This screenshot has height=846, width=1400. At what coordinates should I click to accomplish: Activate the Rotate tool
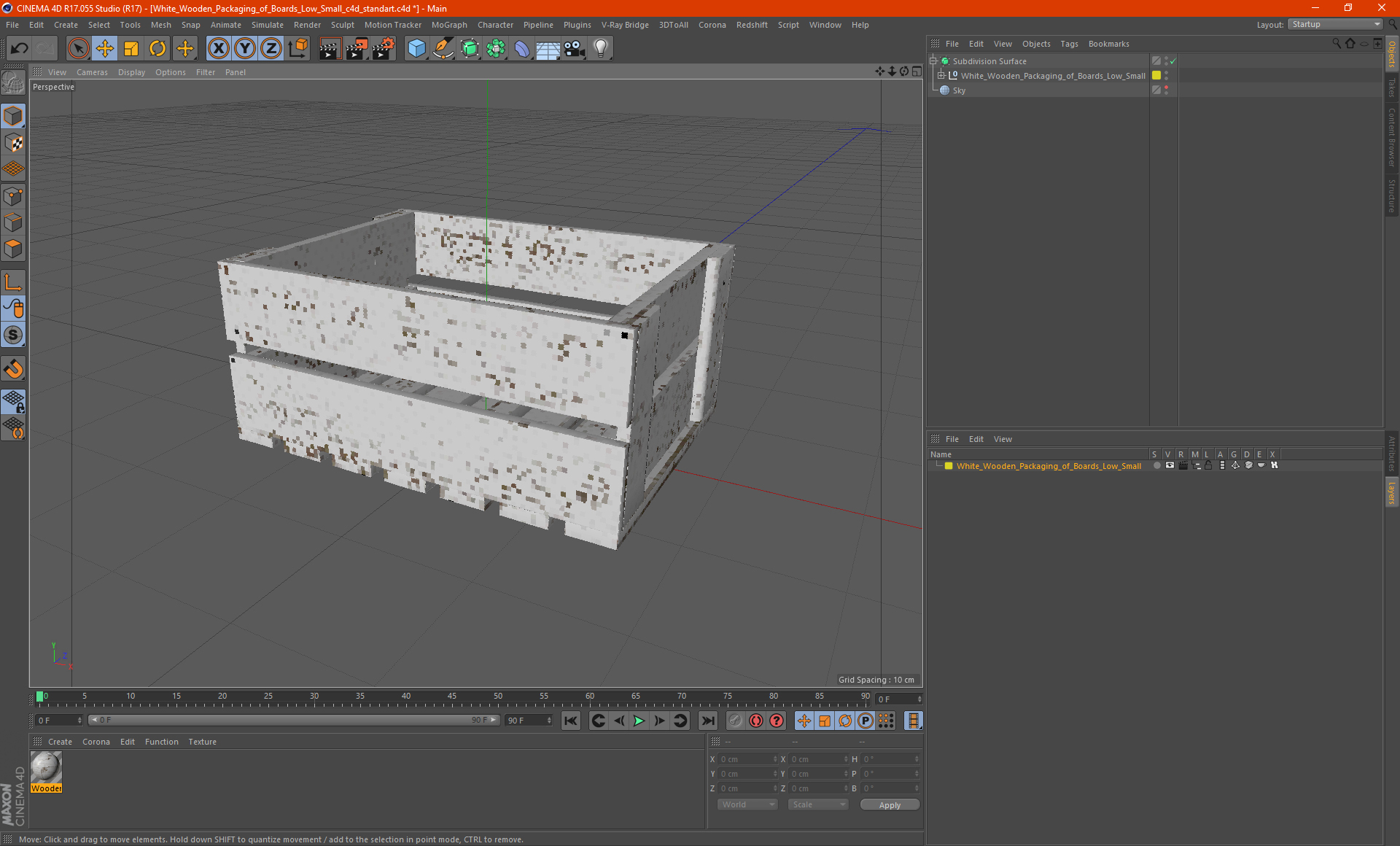point(157,49)
